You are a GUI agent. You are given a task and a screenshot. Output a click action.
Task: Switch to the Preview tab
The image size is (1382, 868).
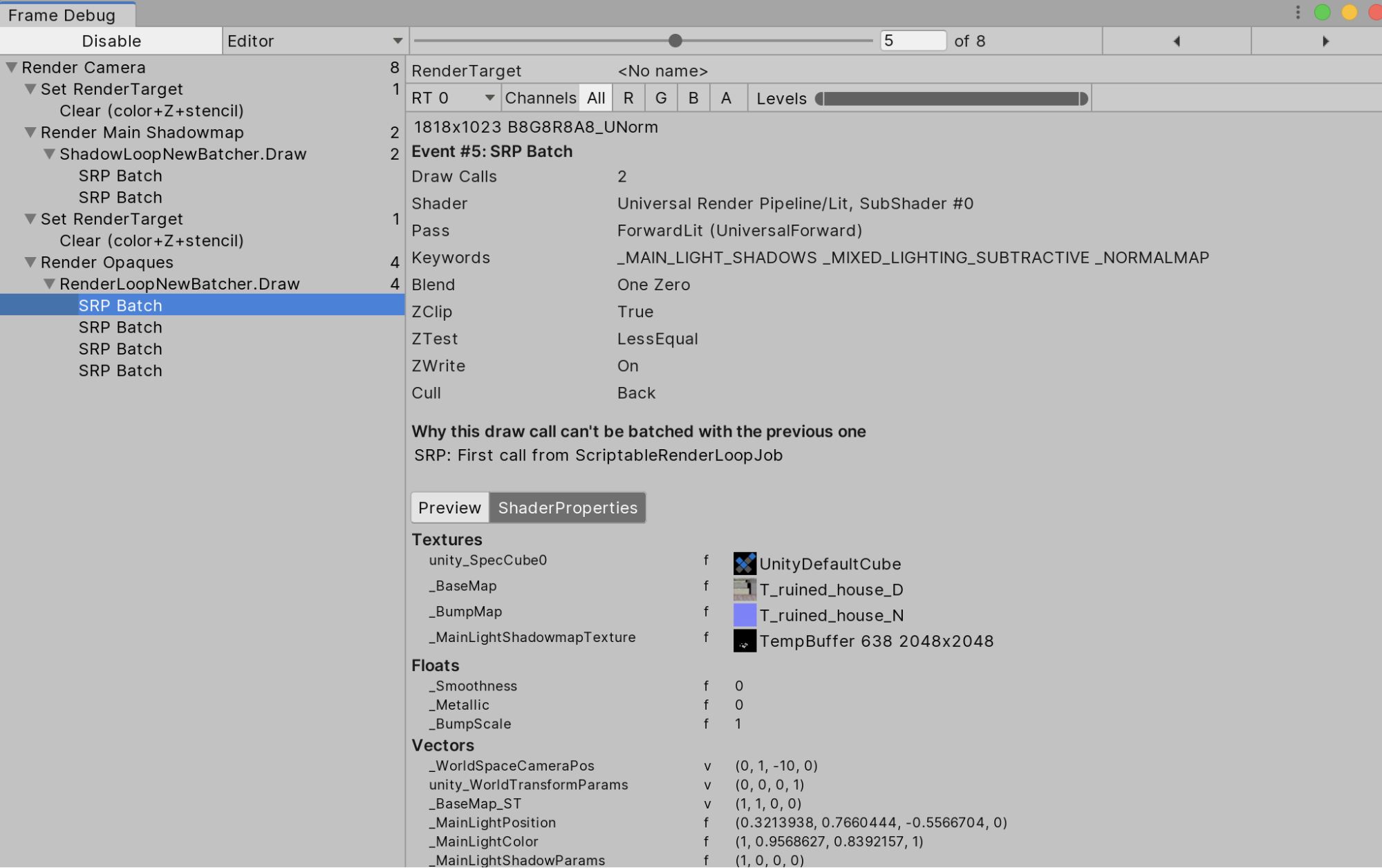[449, 507]
